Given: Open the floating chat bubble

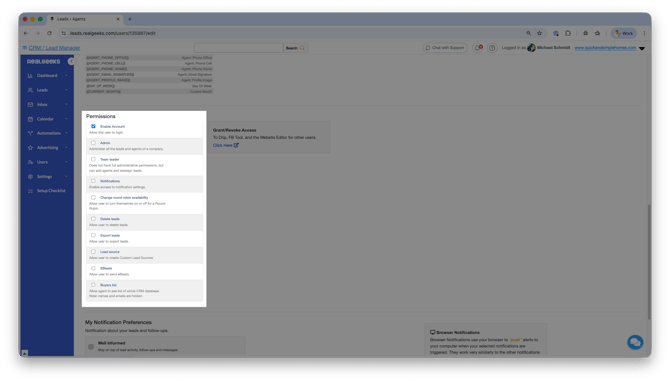Looking at the screenshot, I should pos(635,342).
